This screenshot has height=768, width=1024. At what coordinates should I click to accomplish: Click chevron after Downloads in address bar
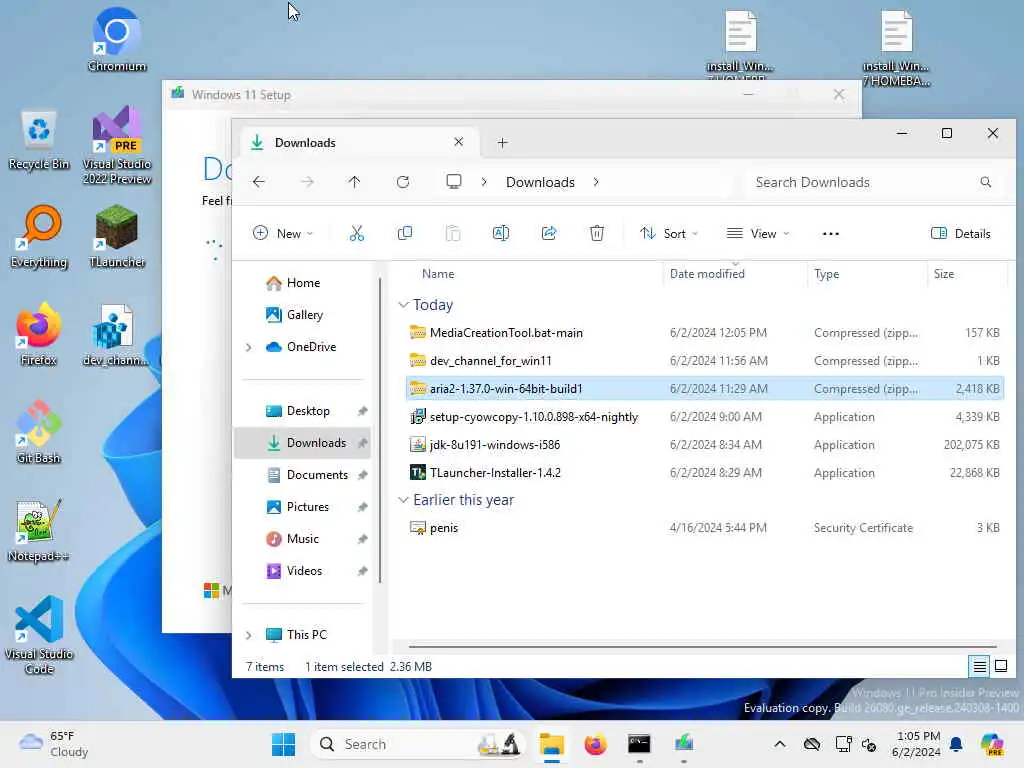click(596, 182)
